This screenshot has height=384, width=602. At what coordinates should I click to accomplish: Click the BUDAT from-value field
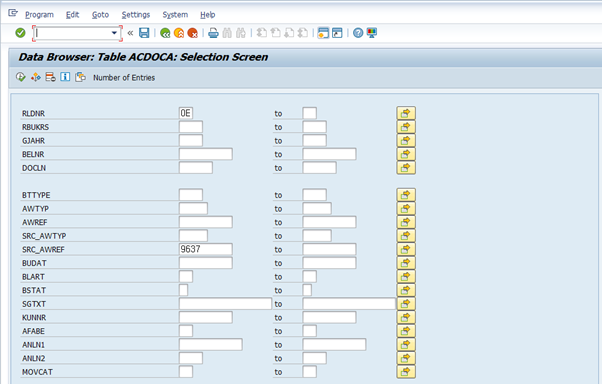pos(206,263)
